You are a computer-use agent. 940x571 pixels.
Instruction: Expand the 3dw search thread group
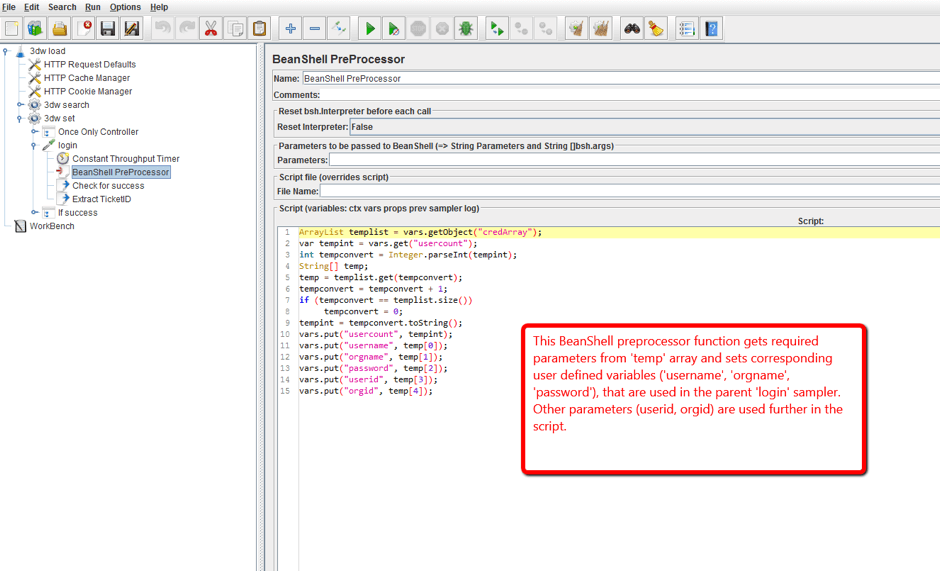20,105
